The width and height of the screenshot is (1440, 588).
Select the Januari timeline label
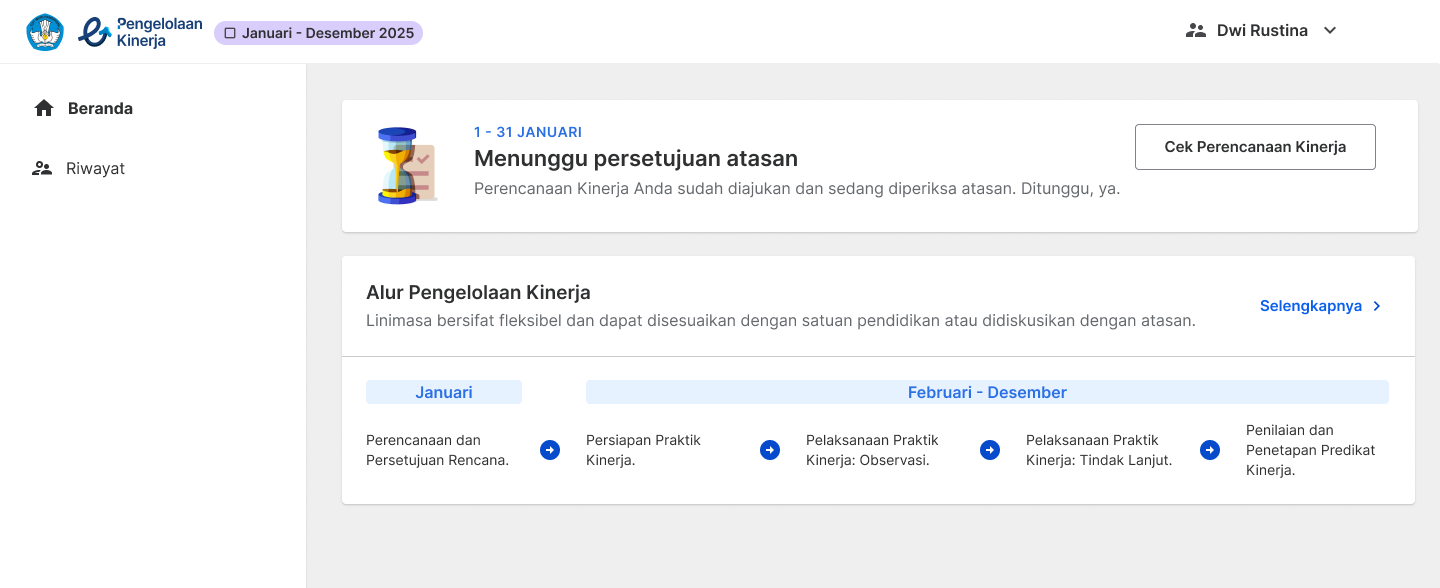[444, 392]
